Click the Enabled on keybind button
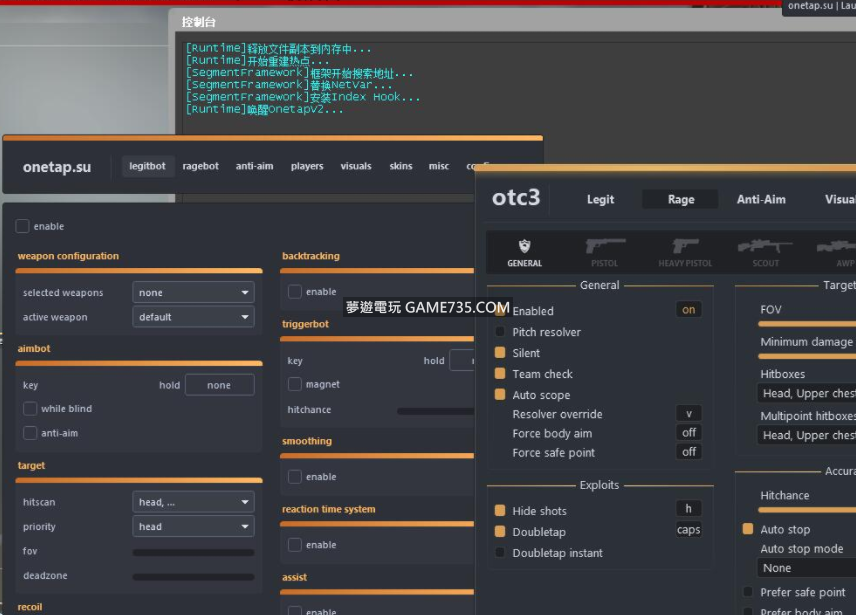The height and width of the screenshot is (615, 856). point(688,309)
